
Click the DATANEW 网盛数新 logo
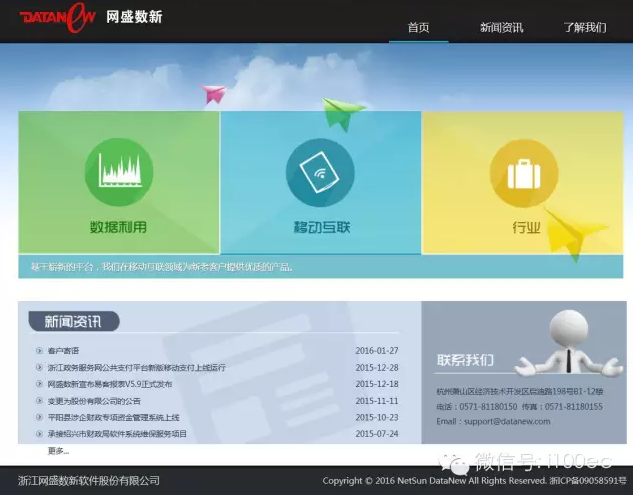click(91, 17)
